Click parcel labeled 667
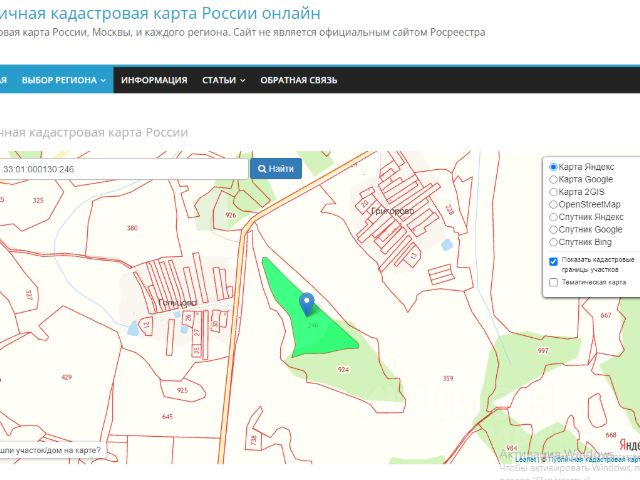The width and height of the screenshot is (640, 480). pos(606,315)
